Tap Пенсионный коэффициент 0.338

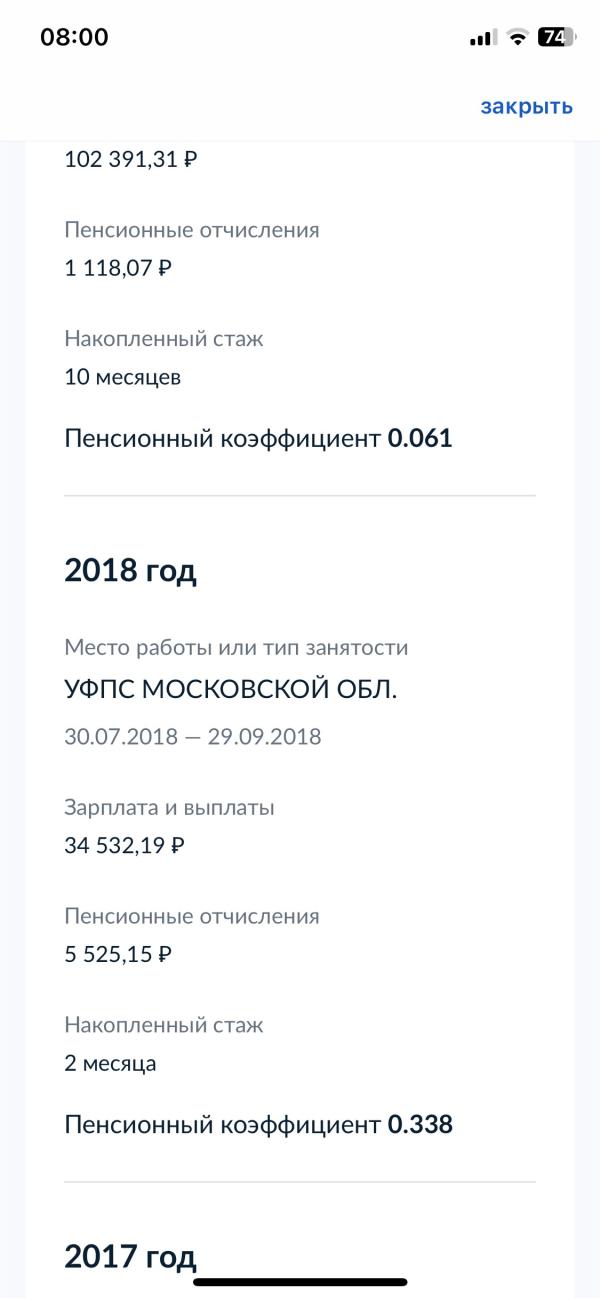258,1125
